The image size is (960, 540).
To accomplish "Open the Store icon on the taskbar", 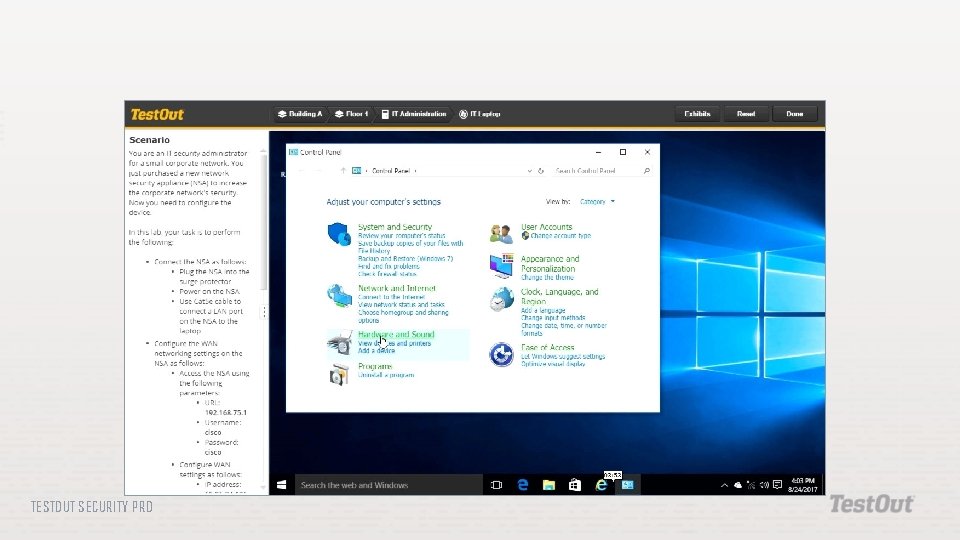I will (x=574, y=485).
